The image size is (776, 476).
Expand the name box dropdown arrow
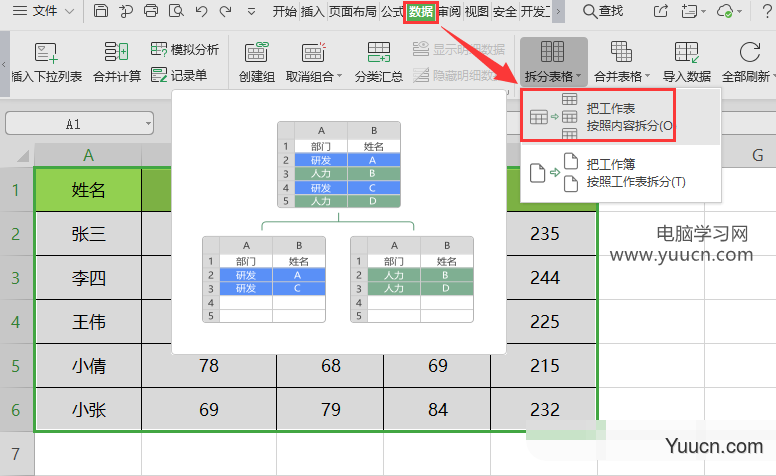coord(148,124)
